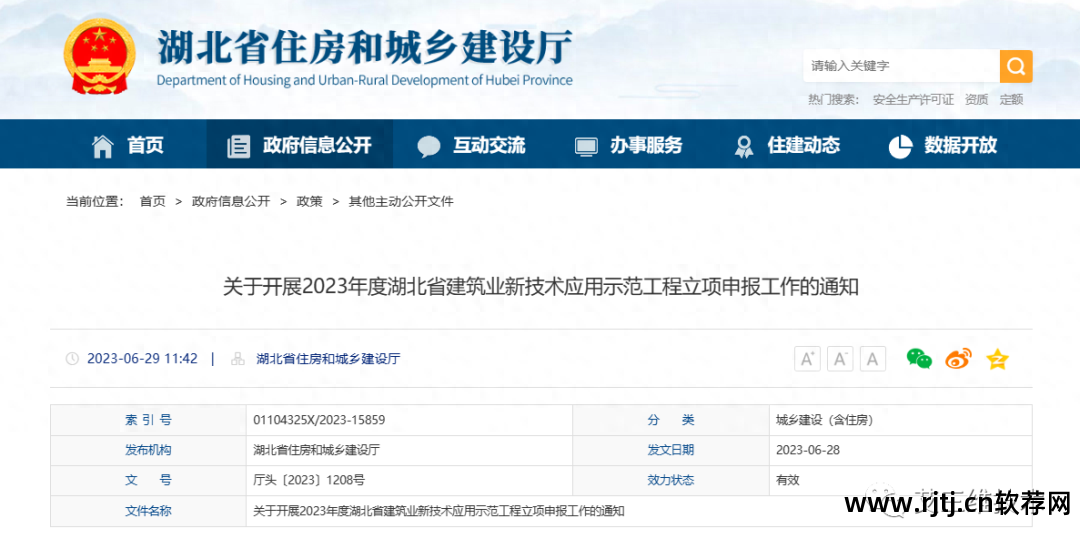This screenshot has width=1080, height=549.
Task: Click the 文件名称 value in table's last row
Action: click(439, 511)
